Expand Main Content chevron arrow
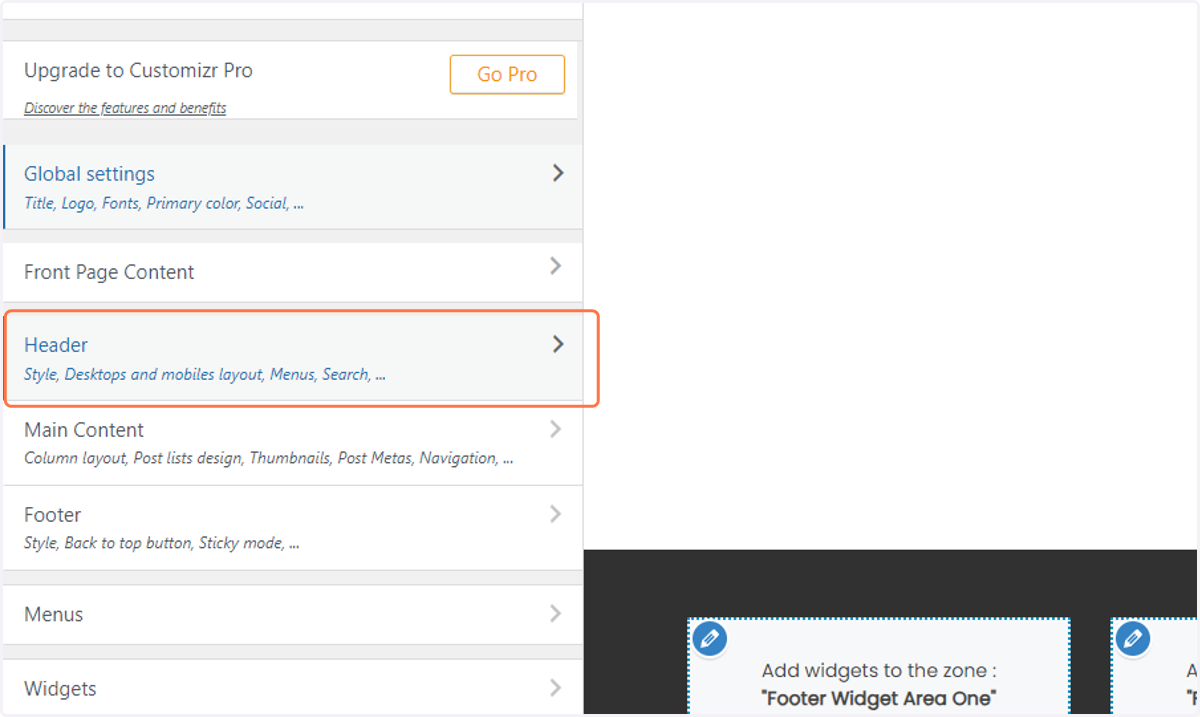Viewport: 1200px width, 717px height. 556,429
